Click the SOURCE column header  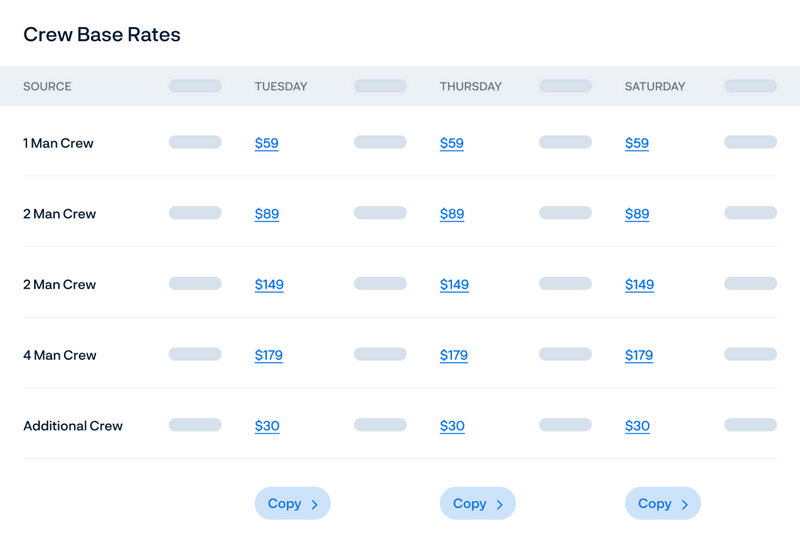[47, 86]
